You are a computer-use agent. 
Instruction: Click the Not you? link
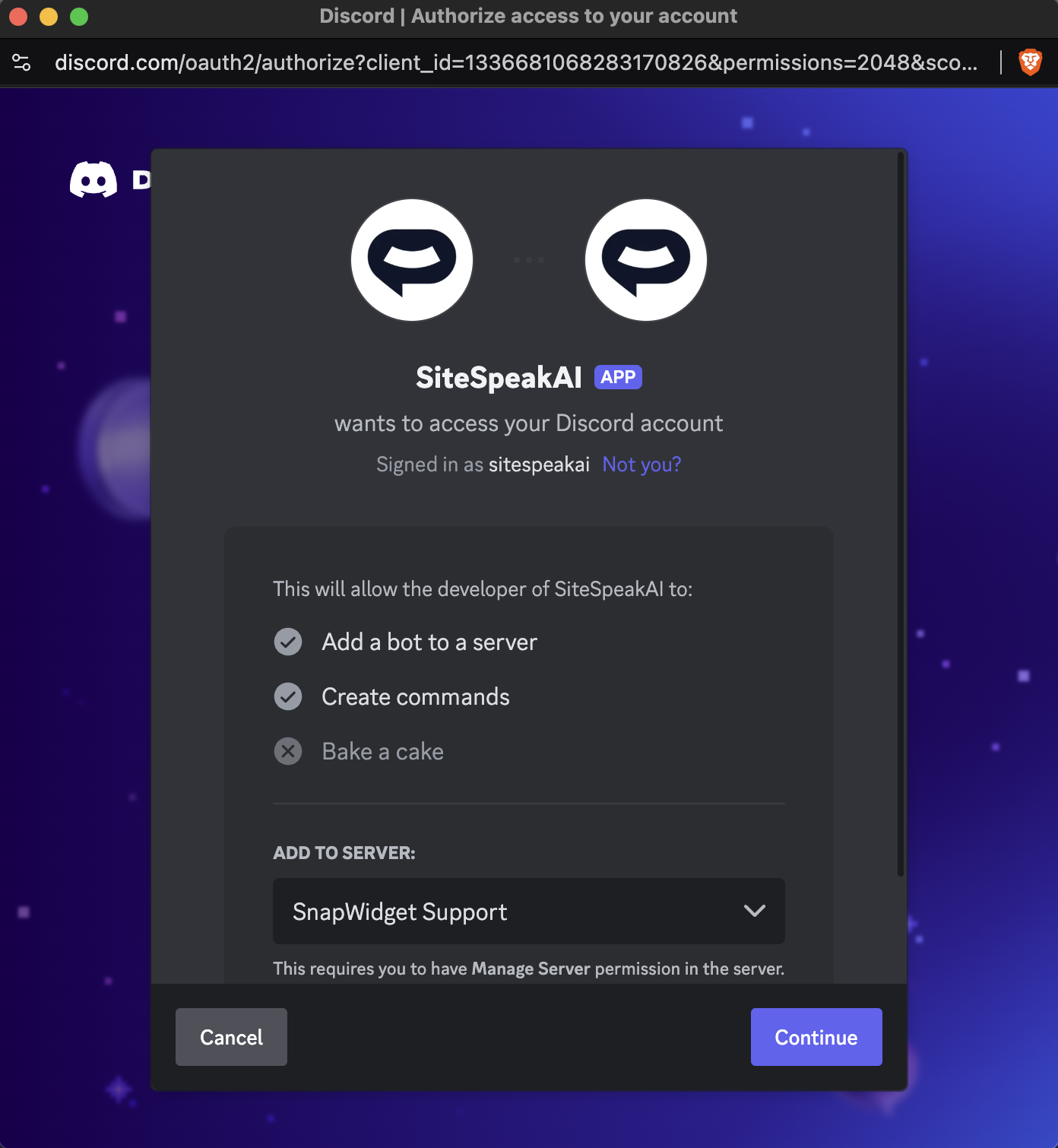click(x=641, y=465)
